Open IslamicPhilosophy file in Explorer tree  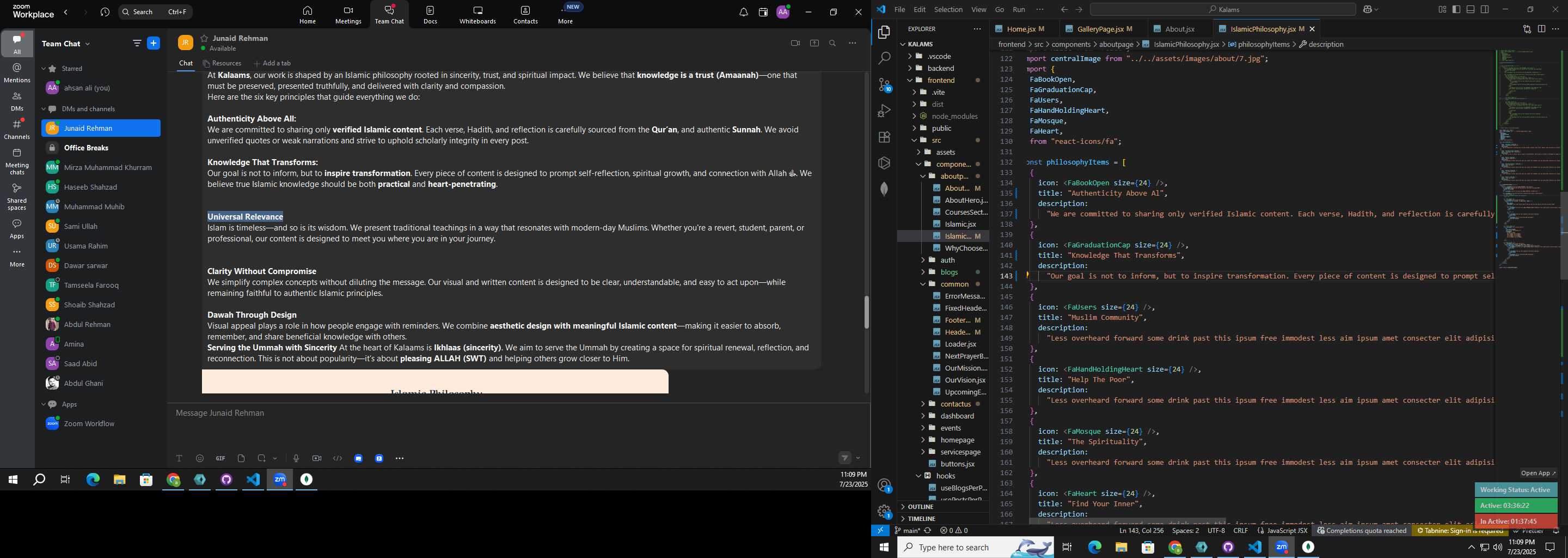943,236
